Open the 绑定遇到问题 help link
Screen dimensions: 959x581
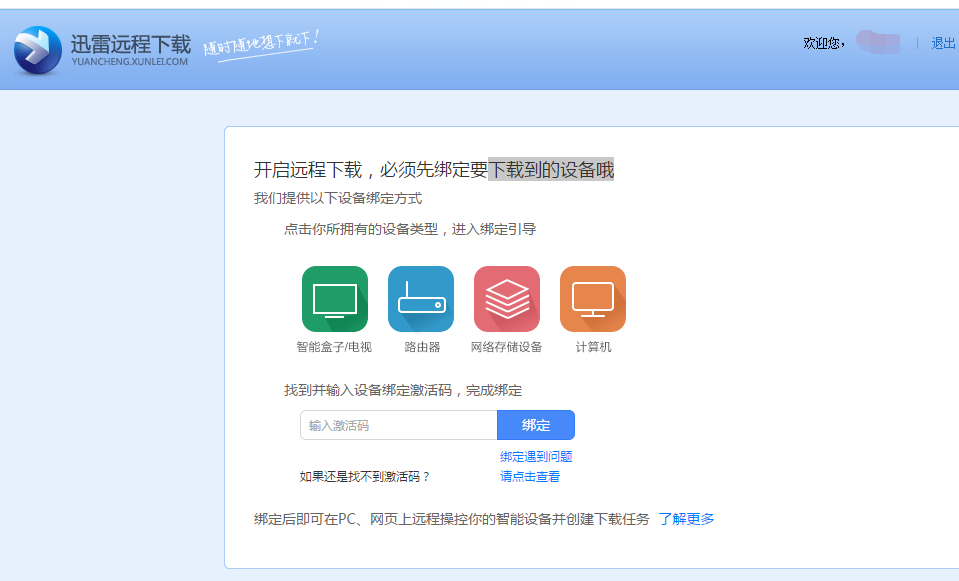(x=535, y=456)
